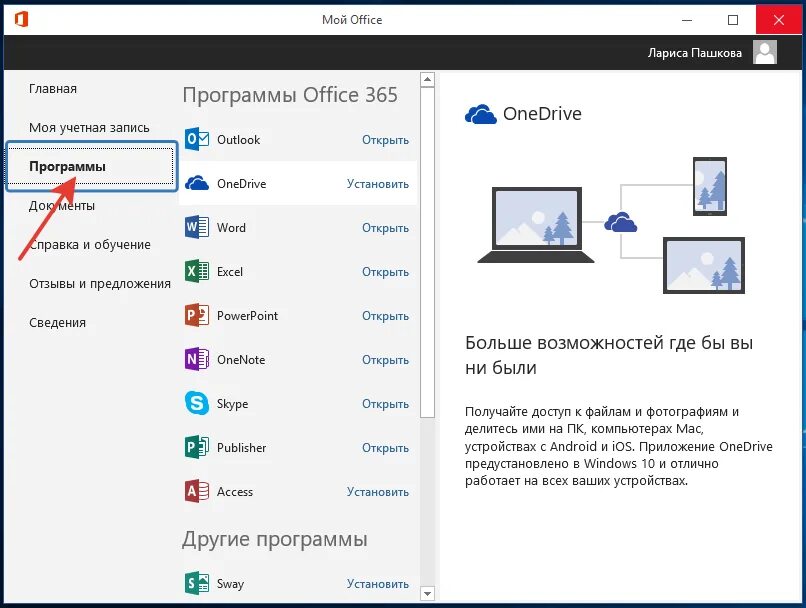The width and height of the screenshot is (806, 608).
Task: Click the Skype app icon
Action: (x=196, y=403)
